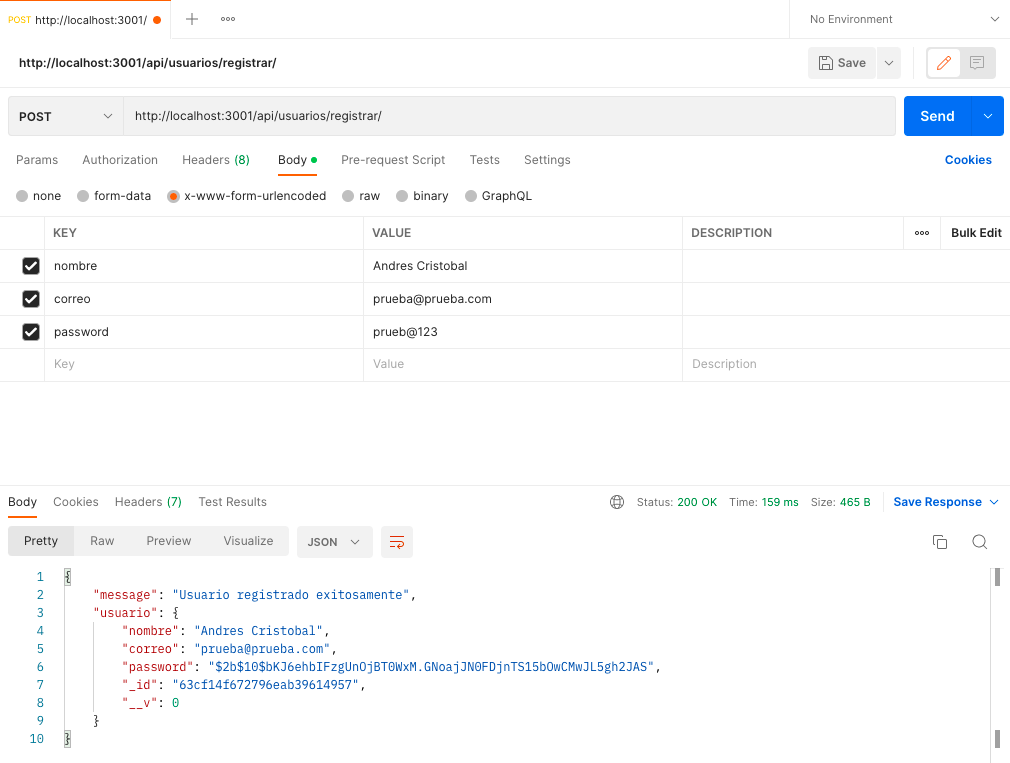This screenshot has height=763, width=1010.
Task: Click the password key cell
Action: [204, 332]
